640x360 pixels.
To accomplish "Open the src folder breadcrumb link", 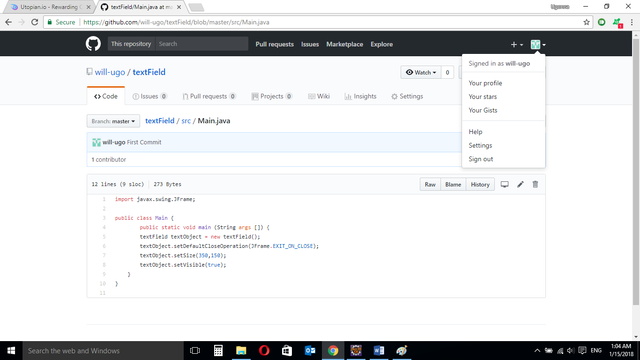I will (x=186, y=121).
